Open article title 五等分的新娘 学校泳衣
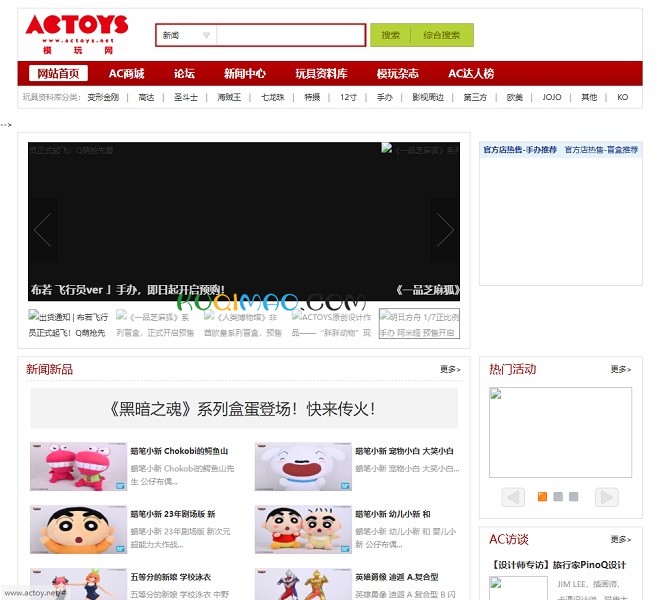Image resolution: width=657 pixels, height=600 pixels. (x=171, y=577)
